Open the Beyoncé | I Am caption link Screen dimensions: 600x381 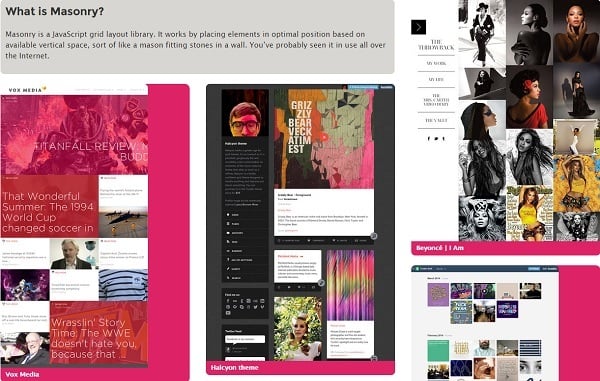tap(440, 248)
